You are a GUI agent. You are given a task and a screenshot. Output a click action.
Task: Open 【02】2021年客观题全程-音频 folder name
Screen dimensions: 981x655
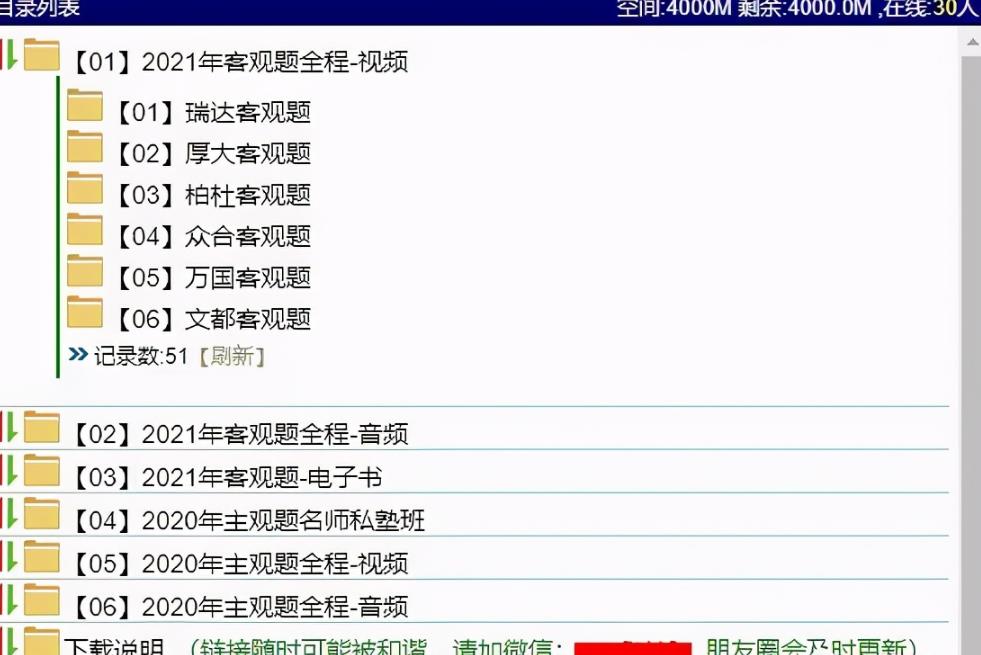240,434
